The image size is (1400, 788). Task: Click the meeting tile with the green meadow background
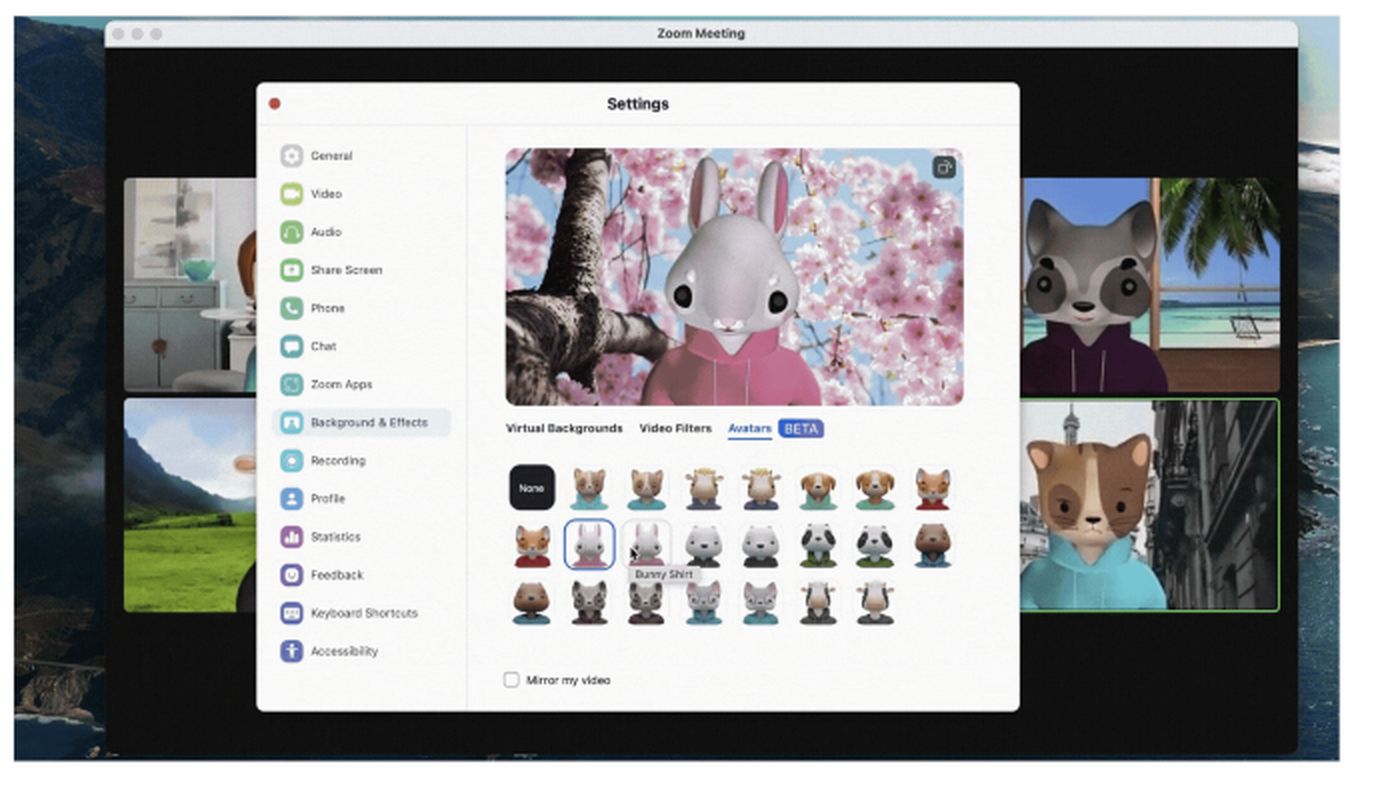[x=190, y=505]
